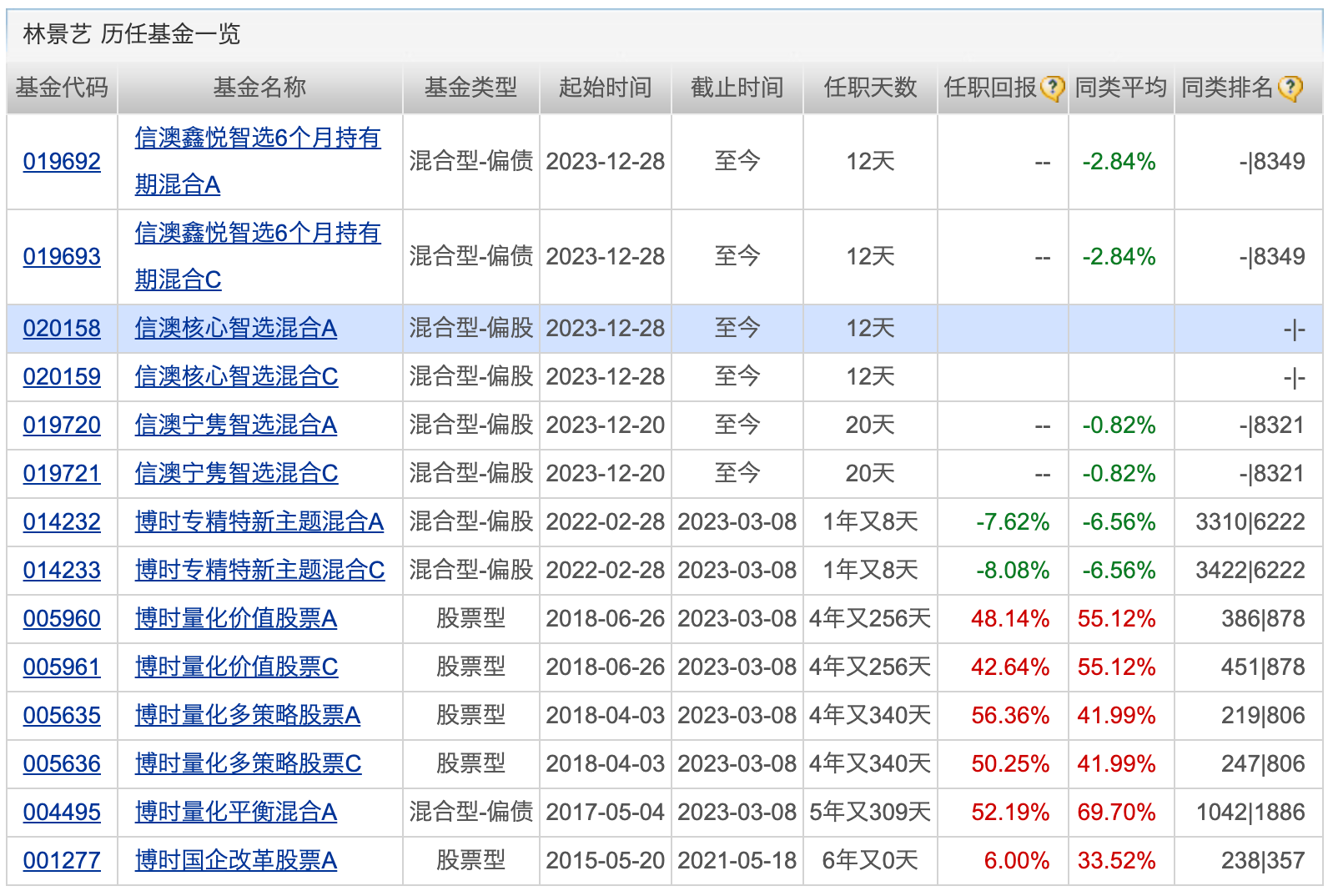Open 博时量化价值股票A fund link
The height and width of the screenshot is (896, 1328).
point(236,618)
